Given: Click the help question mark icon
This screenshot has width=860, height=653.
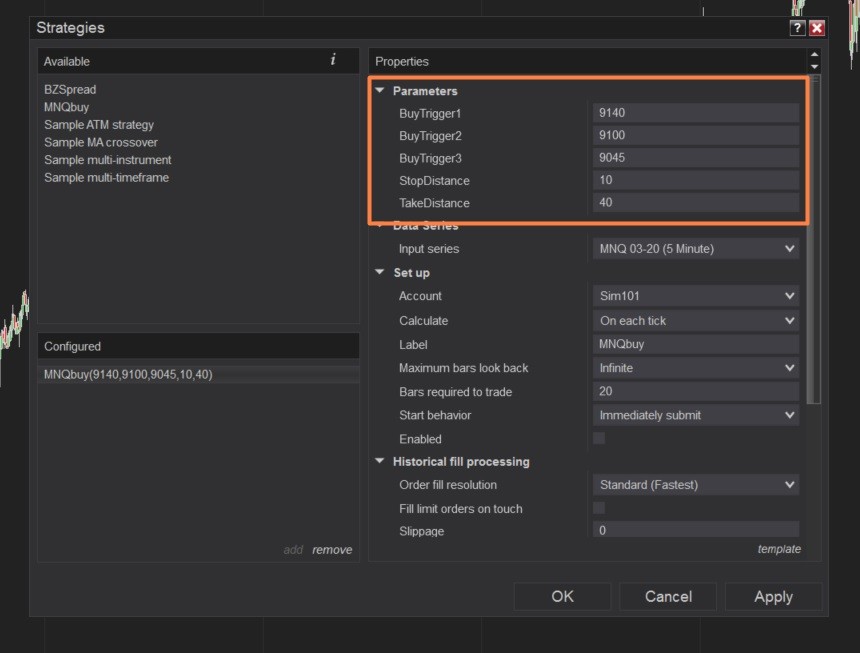Looking at the screenshot, I should click(797, 28).
